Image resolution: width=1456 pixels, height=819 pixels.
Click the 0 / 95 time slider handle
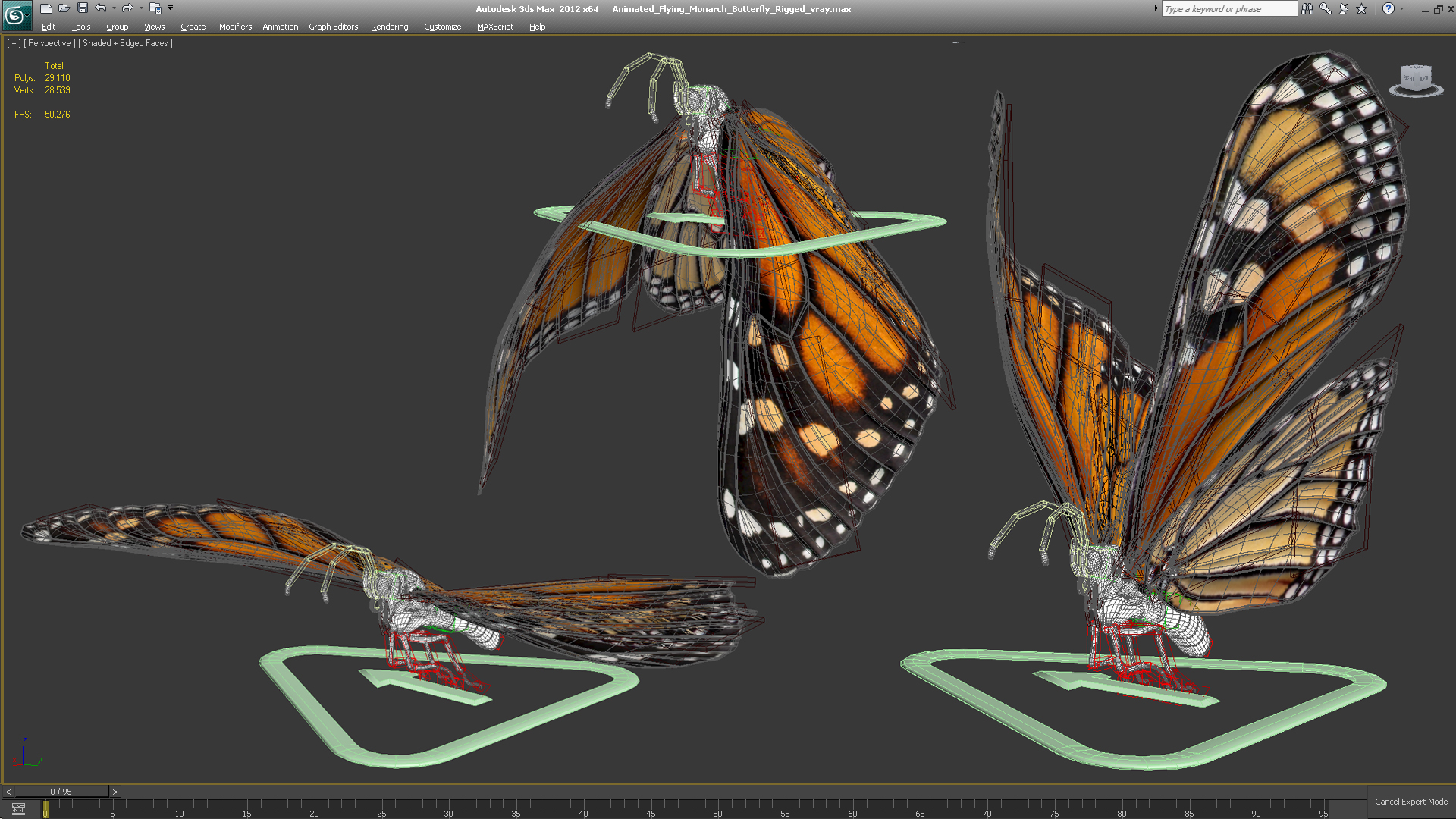point(61,792)
